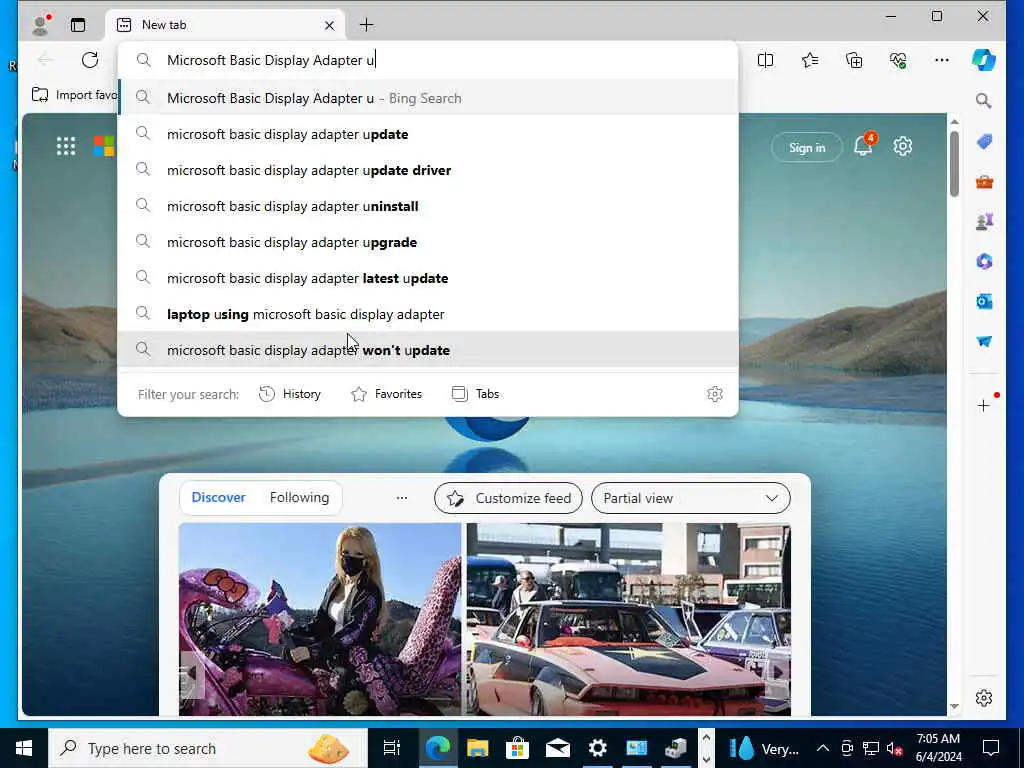Go to the next feed story with the right arrow
The image size is (1024, 768).
(x=776, y=673)
